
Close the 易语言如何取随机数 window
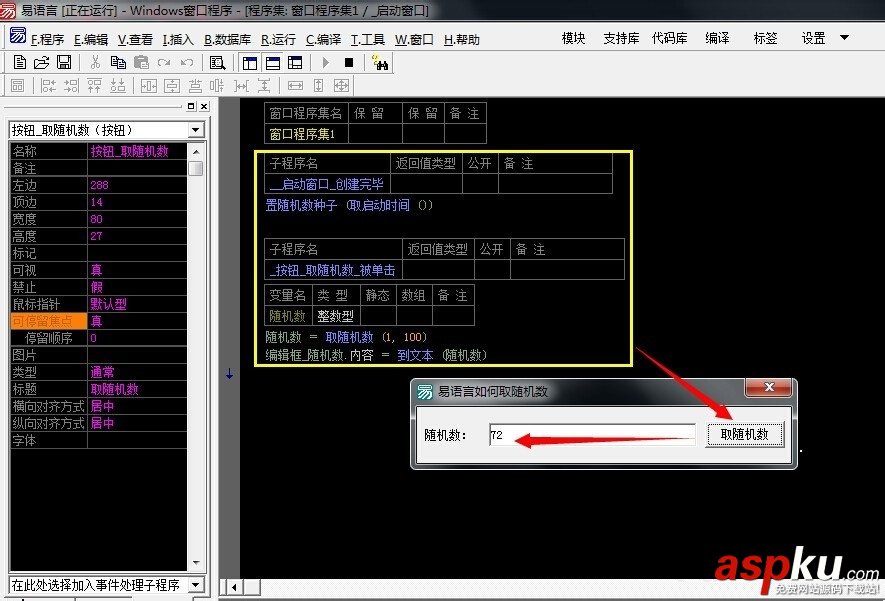click(x=769, y=387)
